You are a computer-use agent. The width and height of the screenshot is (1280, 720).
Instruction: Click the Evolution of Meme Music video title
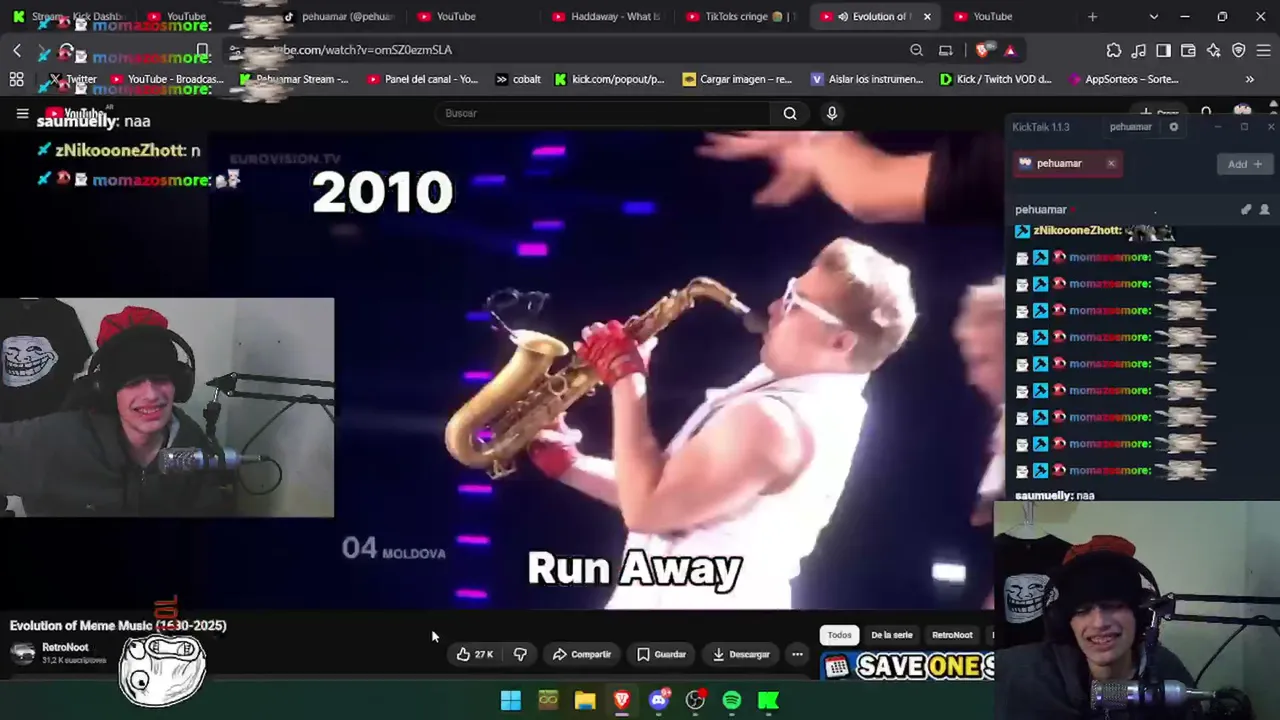click(118, 625)
